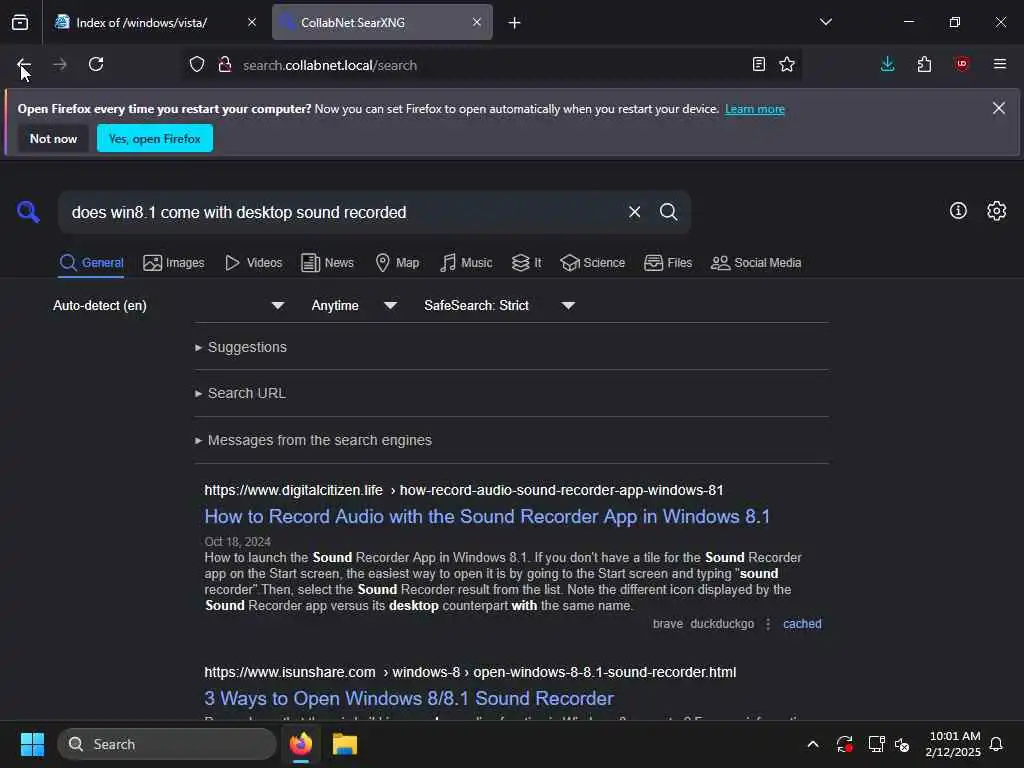Expand the Search URL section

coord(240,393)
